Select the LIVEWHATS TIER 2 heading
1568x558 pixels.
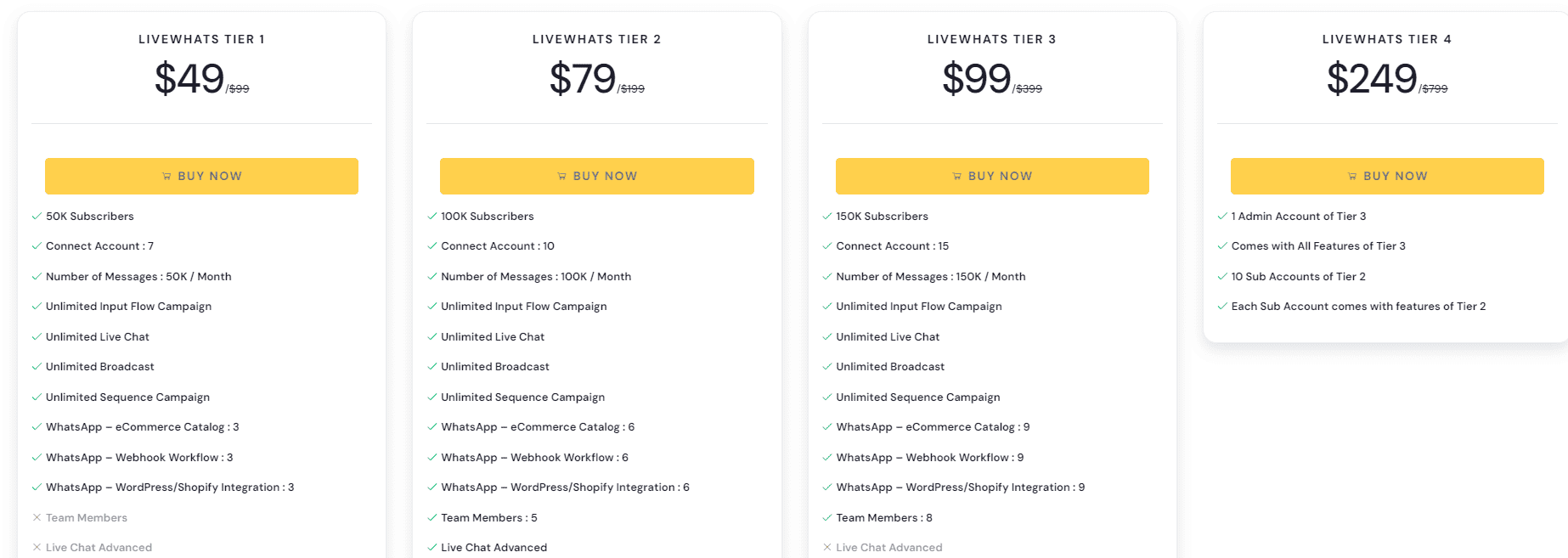click(x=597, y=38)
